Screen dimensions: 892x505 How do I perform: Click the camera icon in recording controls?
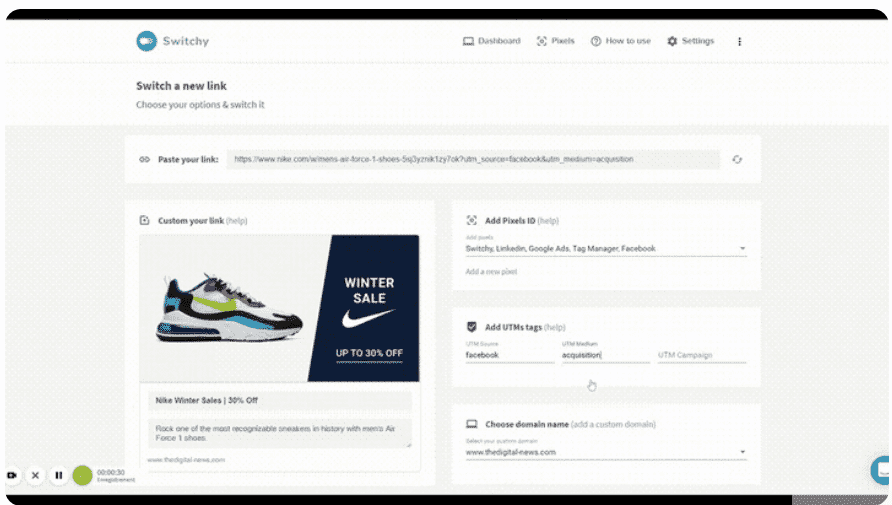point(12,475)
